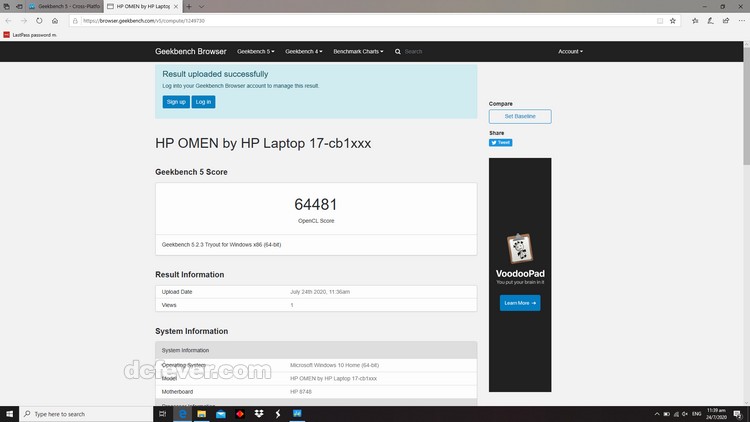The height and width of the screenshot is (422, 750).
Task: Share result with the Tweet button
Action: point(500,143)
